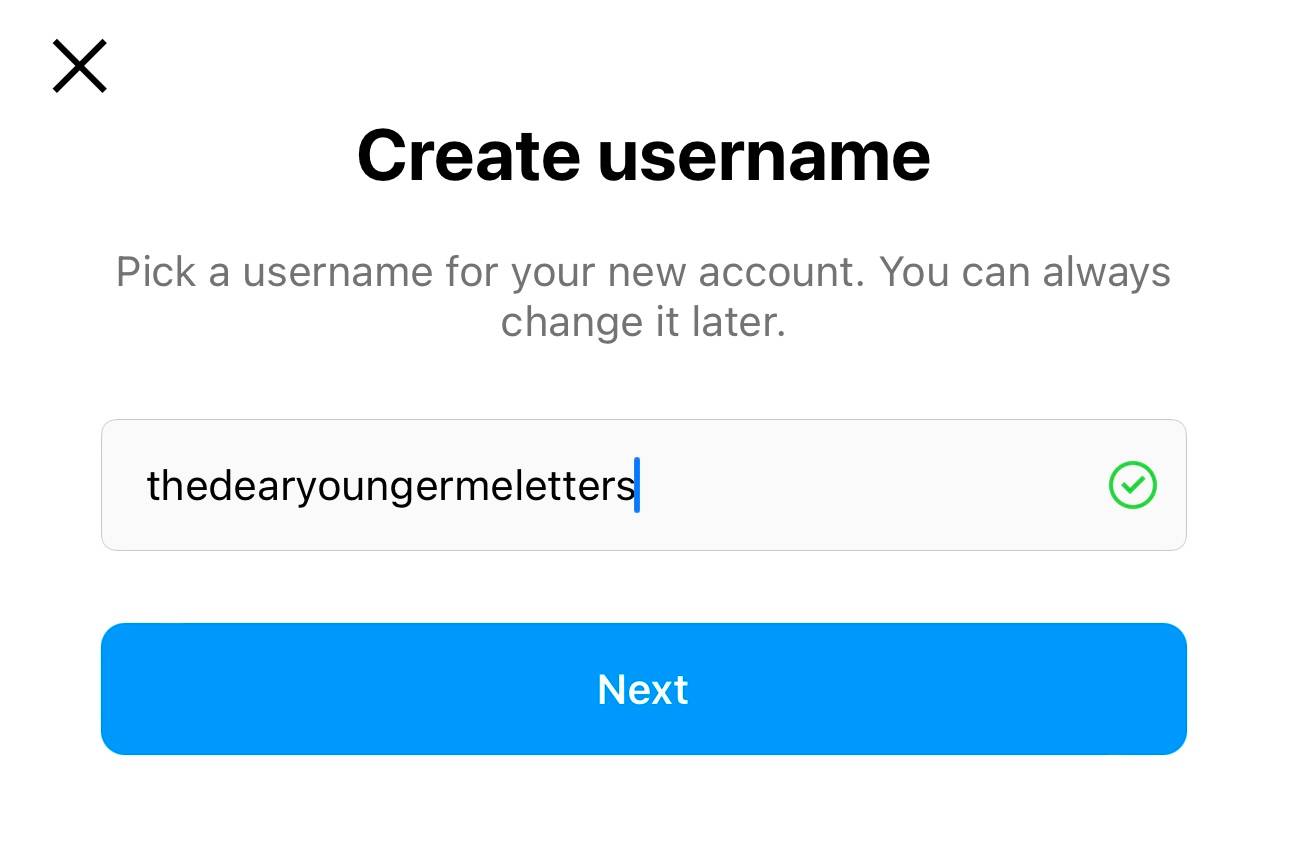Select the availability check circle icon

[x=1132, y=485]
